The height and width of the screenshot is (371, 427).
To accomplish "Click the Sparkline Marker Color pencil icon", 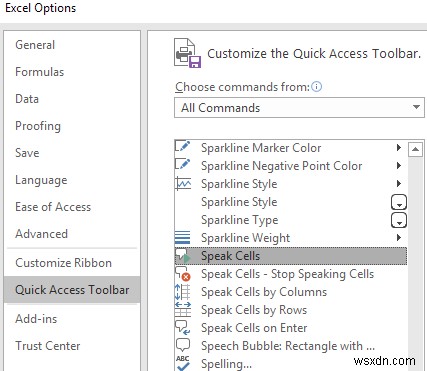I will tap(183, 146).
